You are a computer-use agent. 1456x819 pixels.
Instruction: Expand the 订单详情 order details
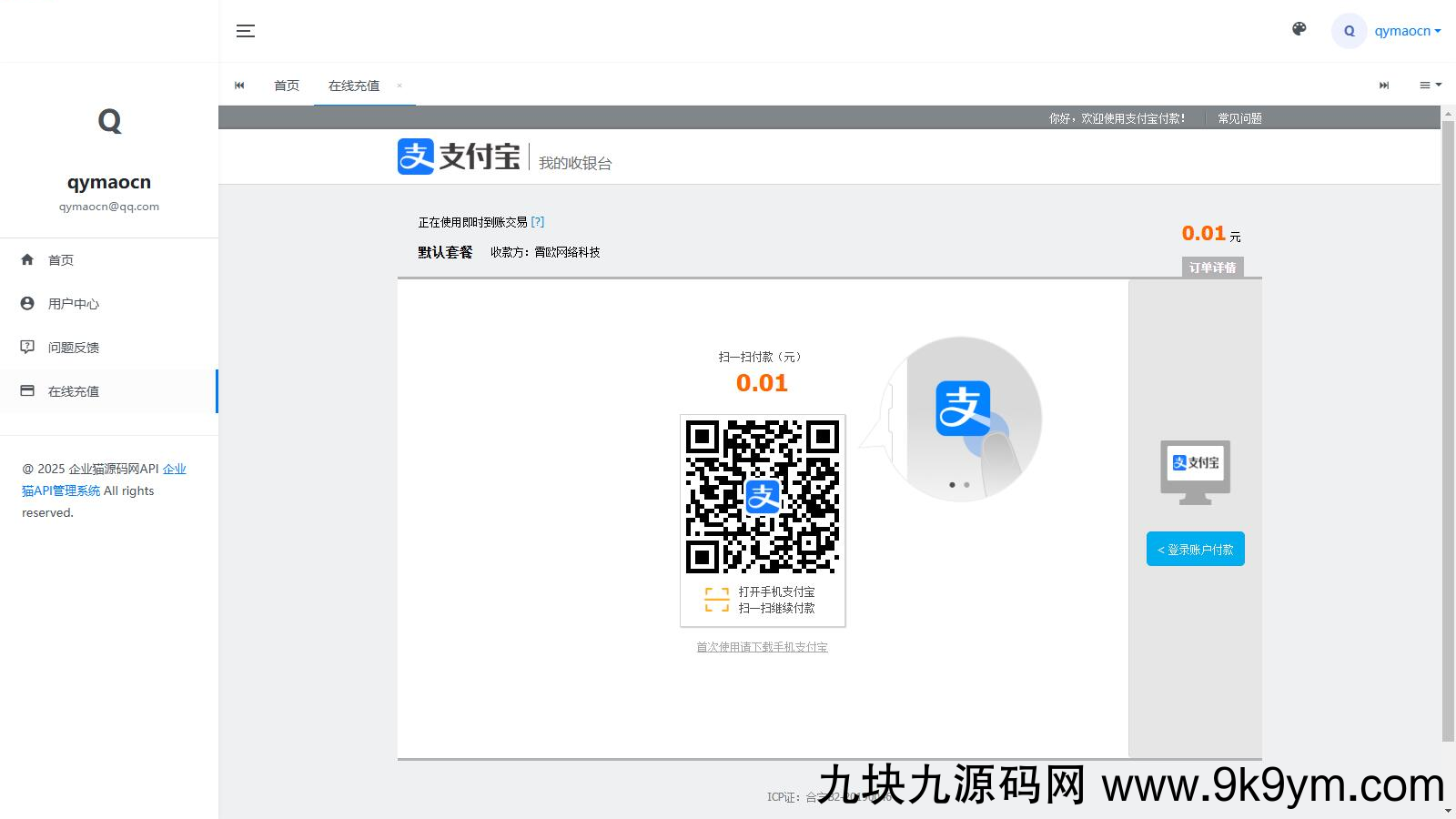point(1212,267)
